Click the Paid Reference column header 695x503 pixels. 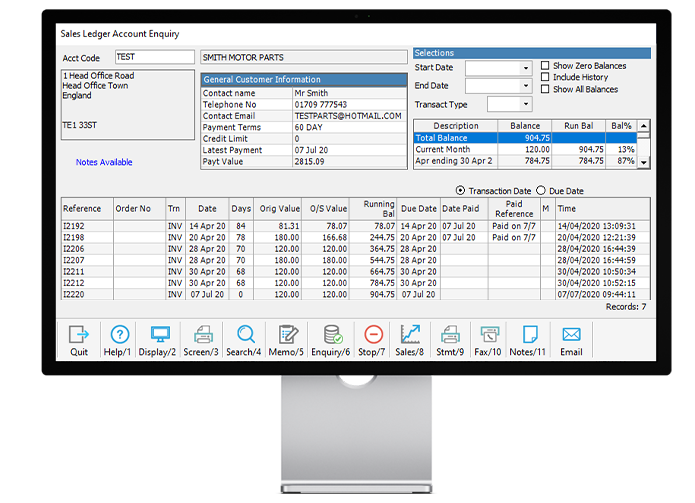[514, 209]
